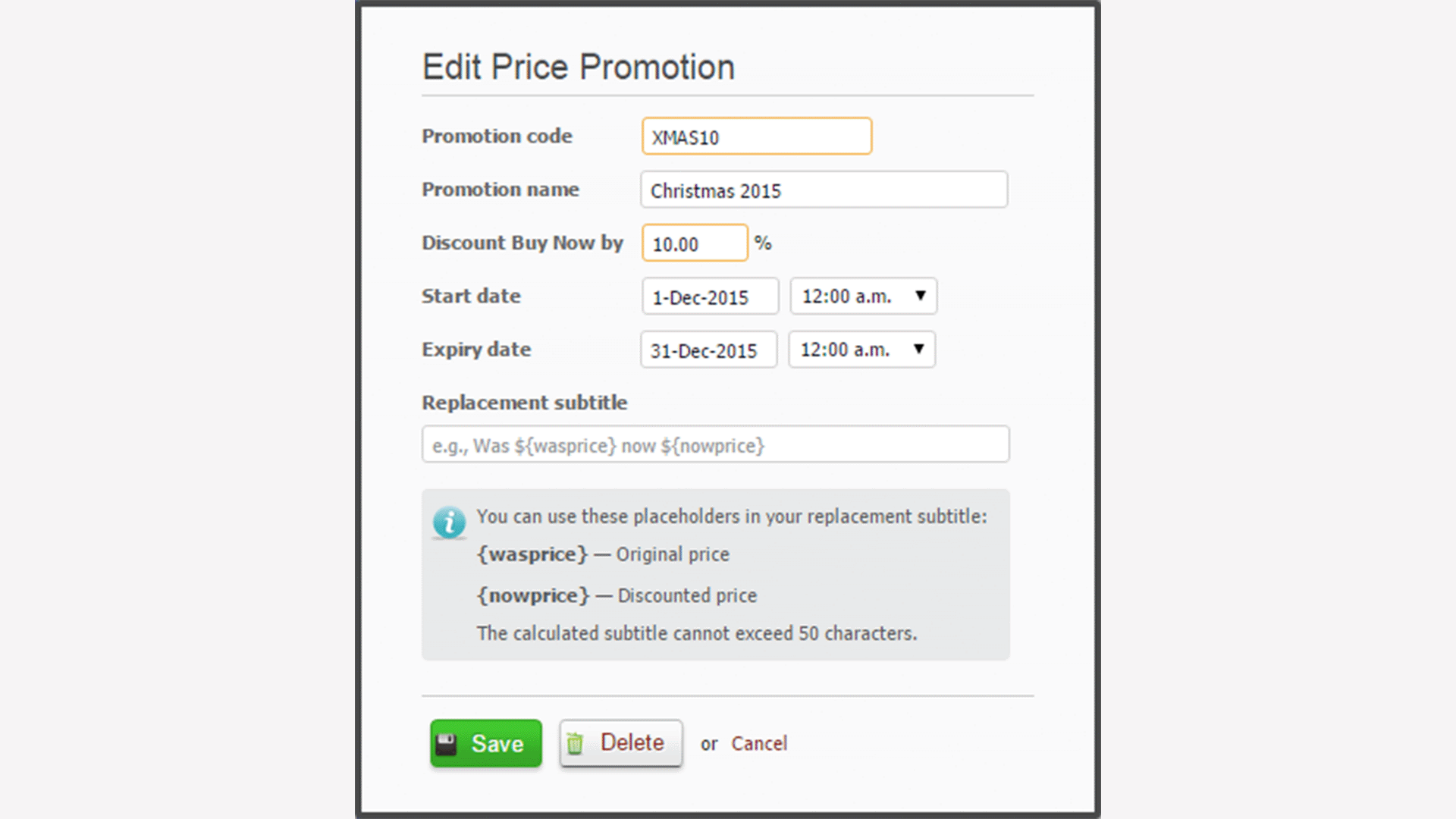The image size is (1456, 819).
Task: Click the 31-Dec-2015 expiry date field
Action: pos(708,350)
